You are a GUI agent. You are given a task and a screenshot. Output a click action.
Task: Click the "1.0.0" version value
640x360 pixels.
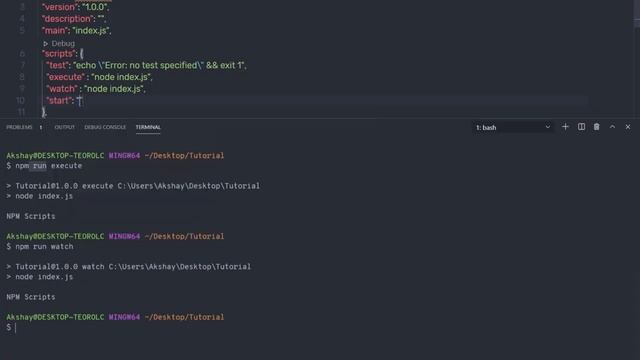coord(96,7)
